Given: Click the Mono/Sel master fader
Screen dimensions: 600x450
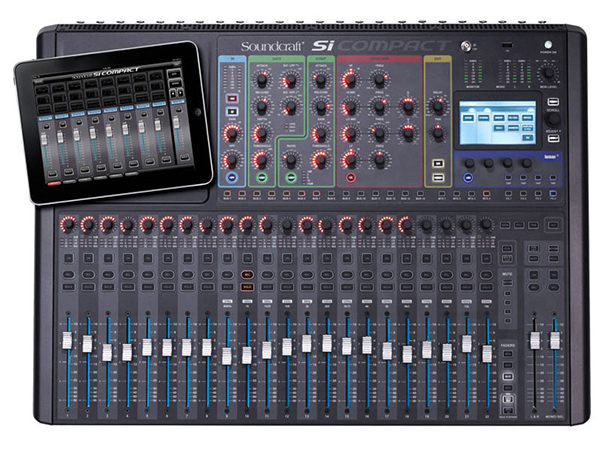Looking at the screenshot, I should click(x=555, y=342).
